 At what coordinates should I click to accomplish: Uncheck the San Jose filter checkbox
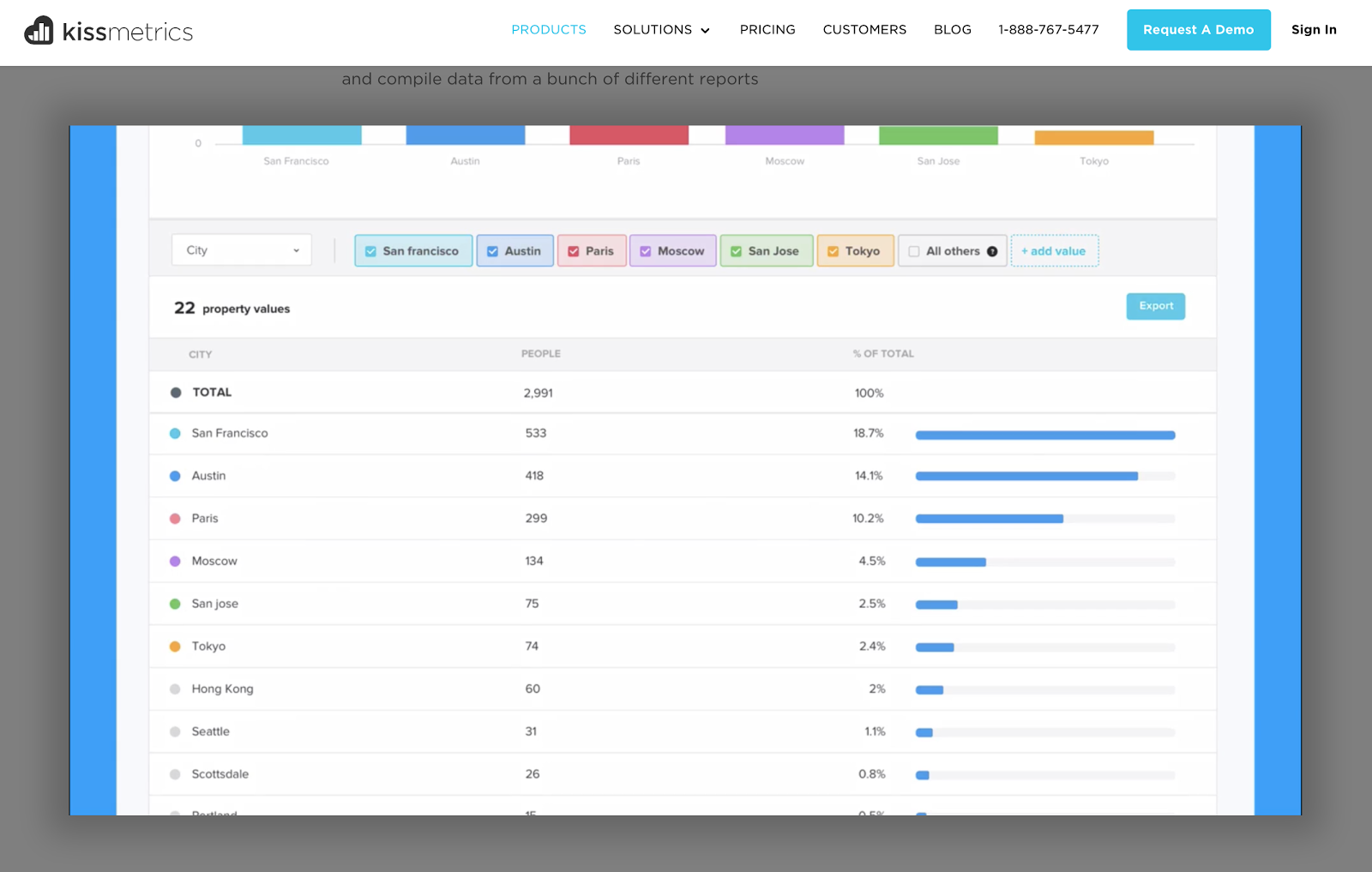[736, 251]
